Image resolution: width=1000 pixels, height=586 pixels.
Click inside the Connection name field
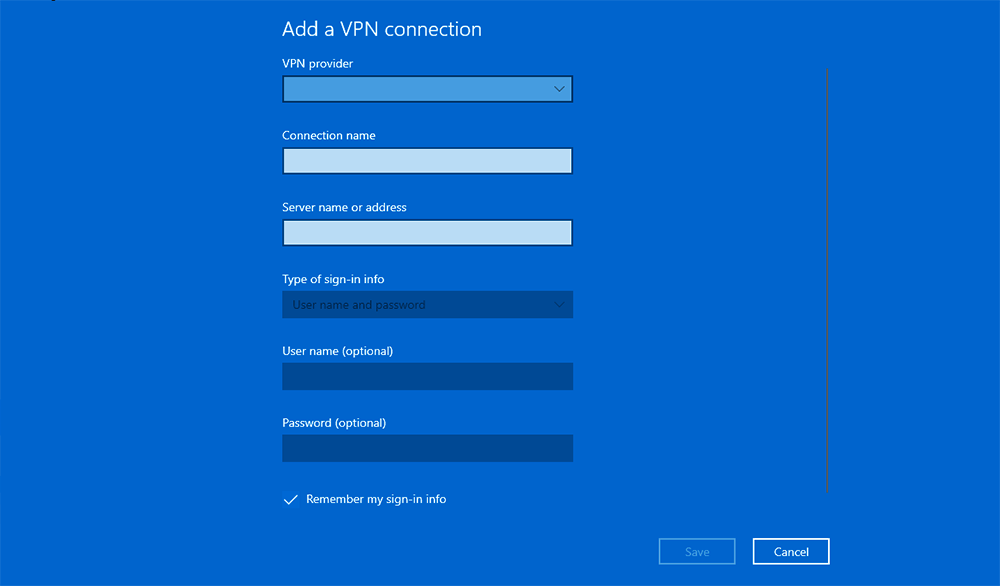pyautogui.click(x=427, y=160)
